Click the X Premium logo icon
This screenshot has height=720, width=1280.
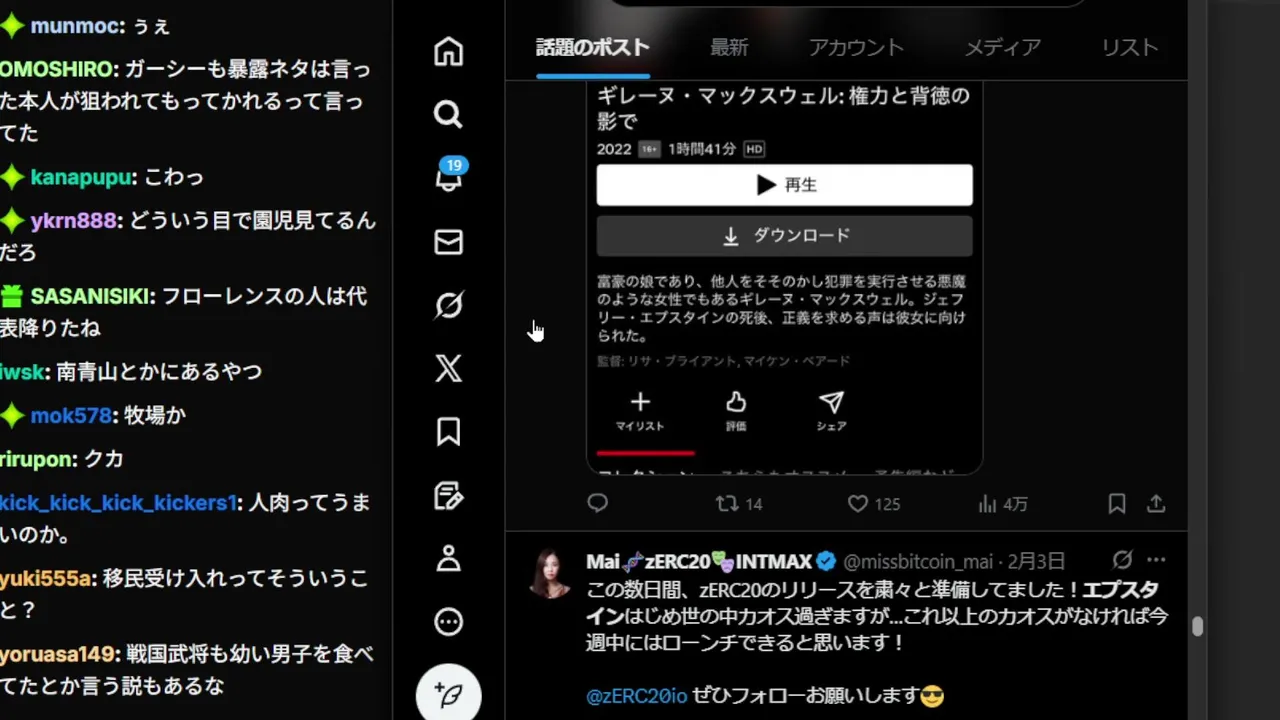(448, 368)
